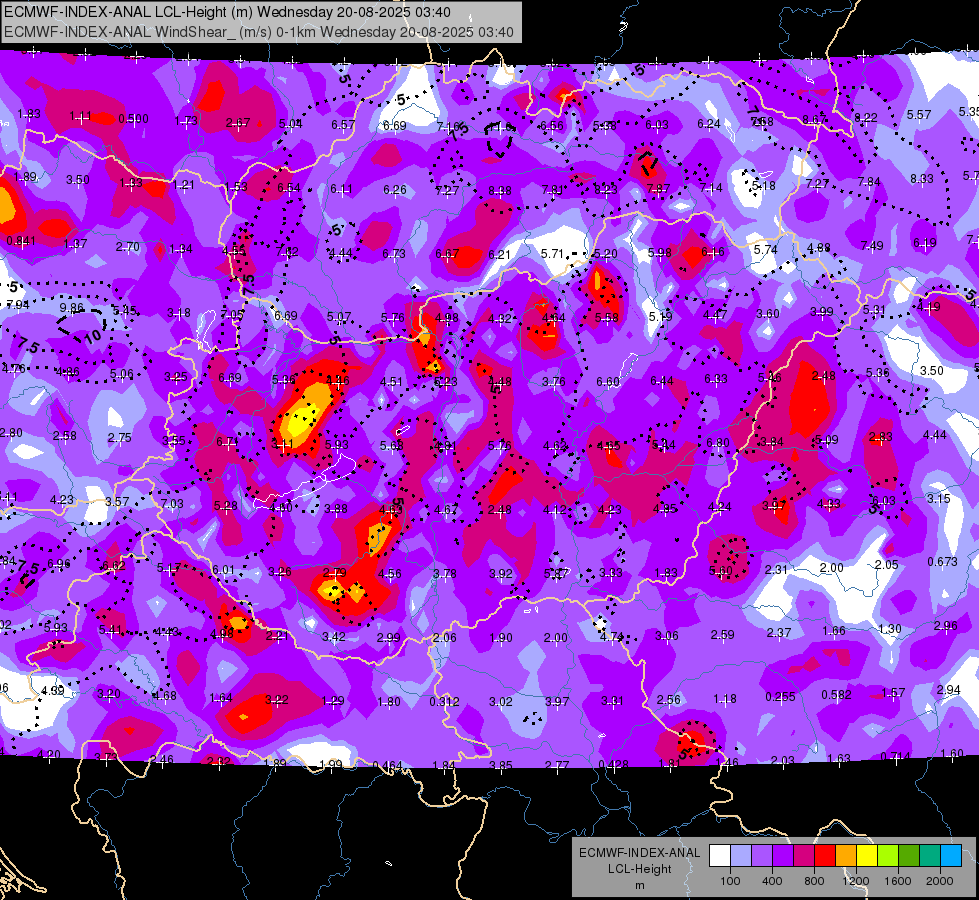The image size is (979, 900).
Task: Click the wind shear value '0.500'
Action: (x=134, y=119)
